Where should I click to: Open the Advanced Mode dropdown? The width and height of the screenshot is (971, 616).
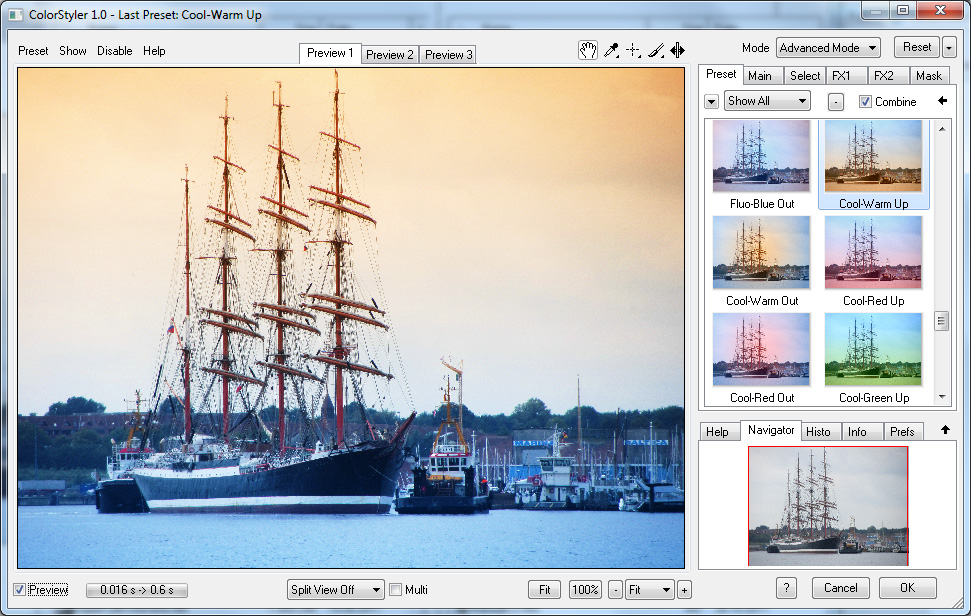click(827, 48)
